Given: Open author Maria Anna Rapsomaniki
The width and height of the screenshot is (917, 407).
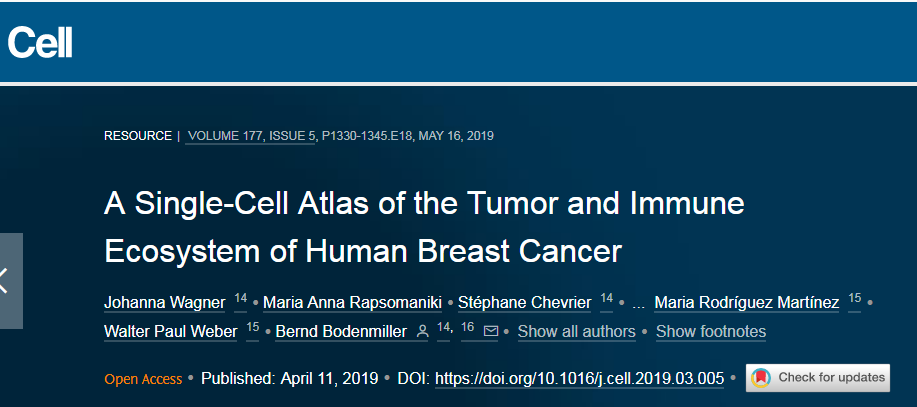Looking at the screenshot, I should (x=354, y=303).
